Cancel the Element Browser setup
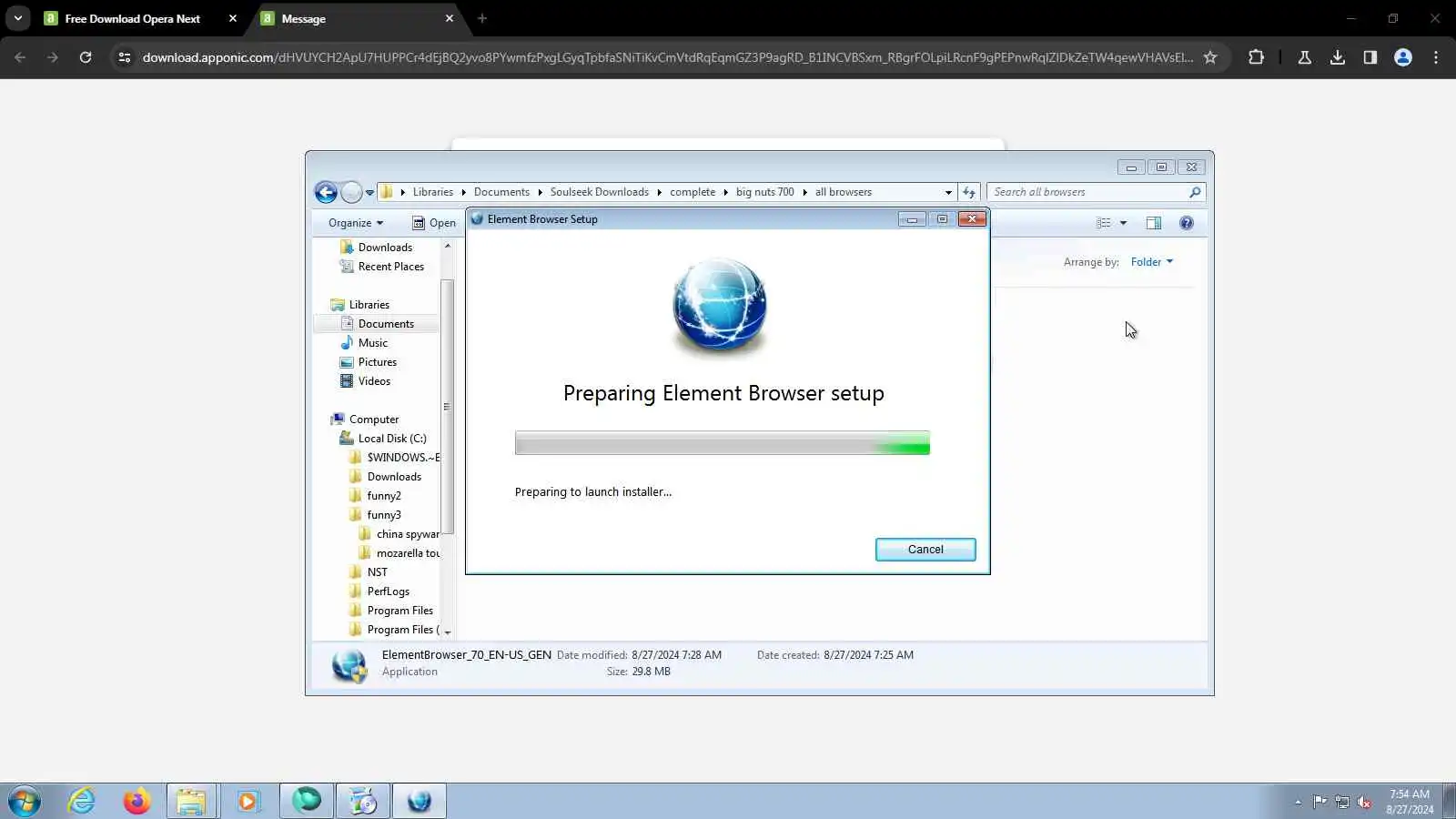The image size is (1456, 819). 925,550
